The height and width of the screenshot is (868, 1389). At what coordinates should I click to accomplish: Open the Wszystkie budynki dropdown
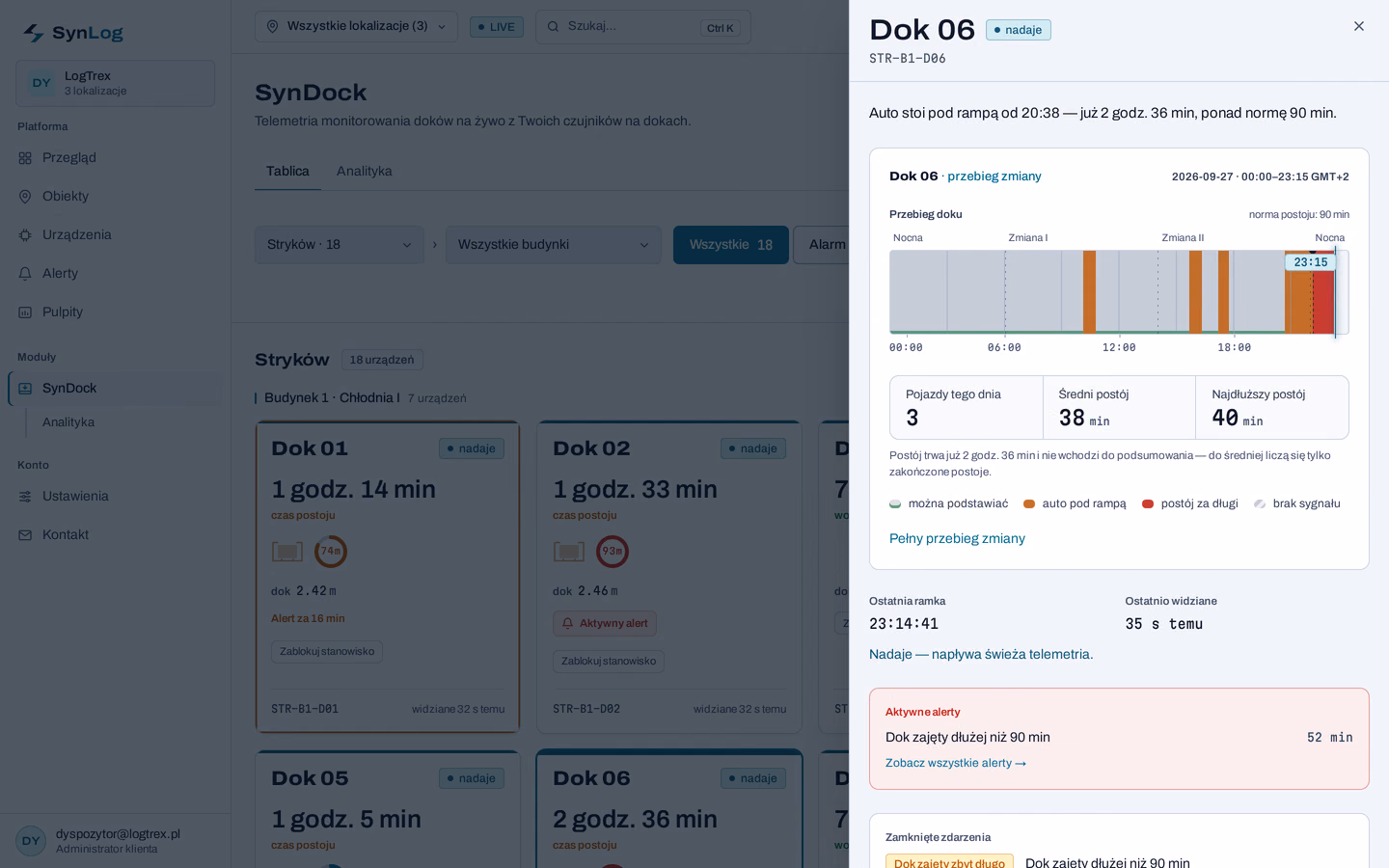point(554,245)
